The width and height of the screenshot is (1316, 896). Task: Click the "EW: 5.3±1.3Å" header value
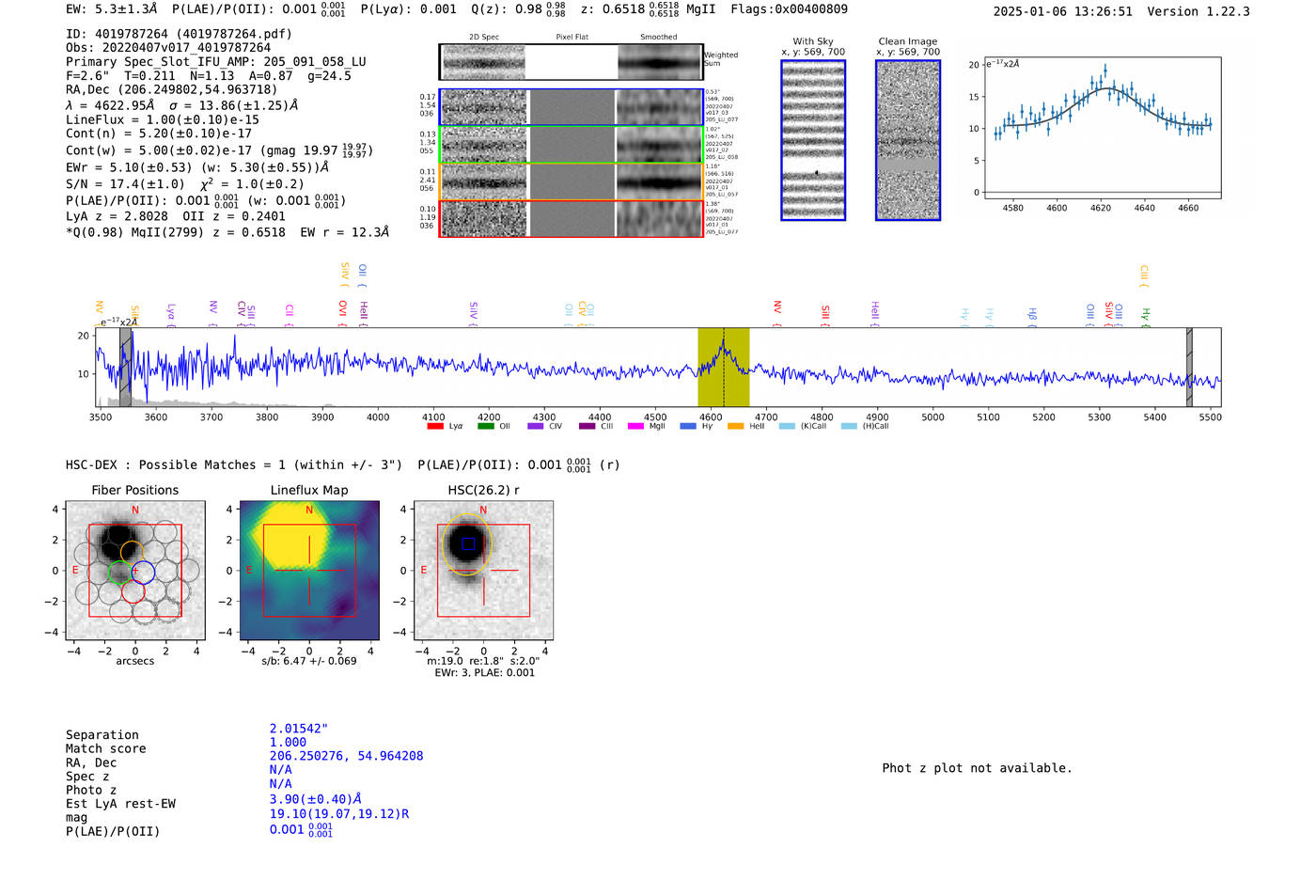111,9
